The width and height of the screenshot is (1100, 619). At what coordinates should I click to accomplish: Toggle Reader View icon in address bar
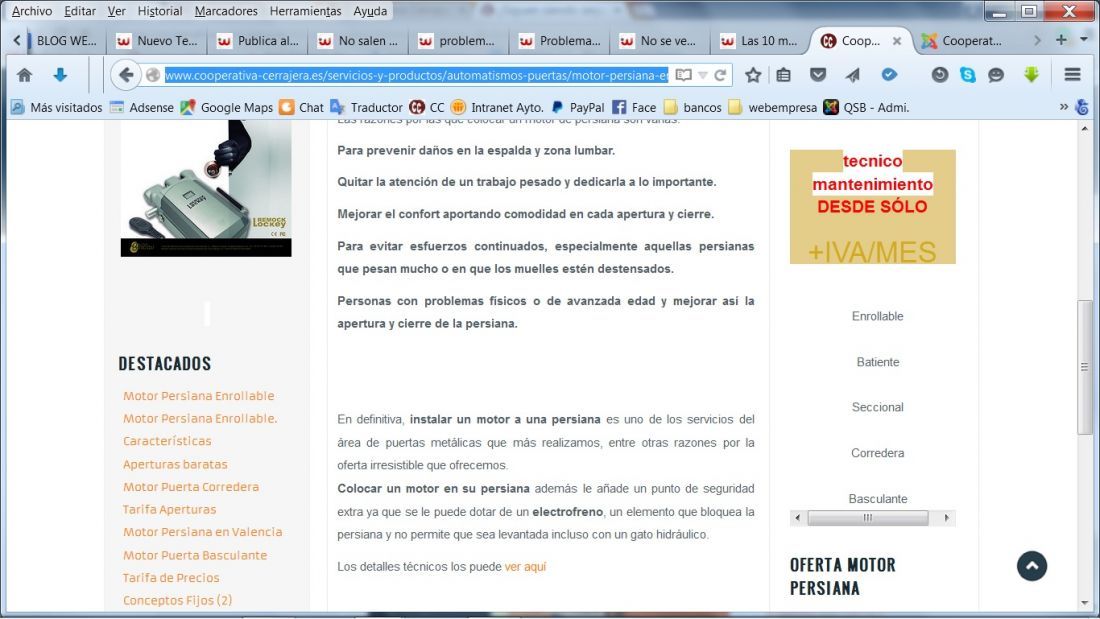683,75
